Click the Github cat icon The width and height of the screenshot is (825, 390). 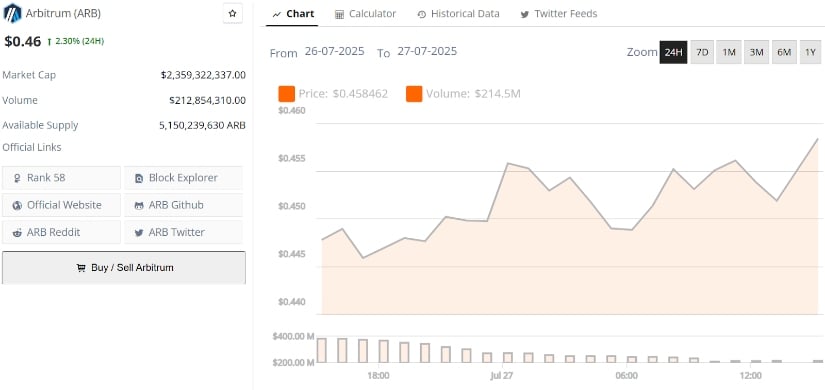(x=139, y=206)
